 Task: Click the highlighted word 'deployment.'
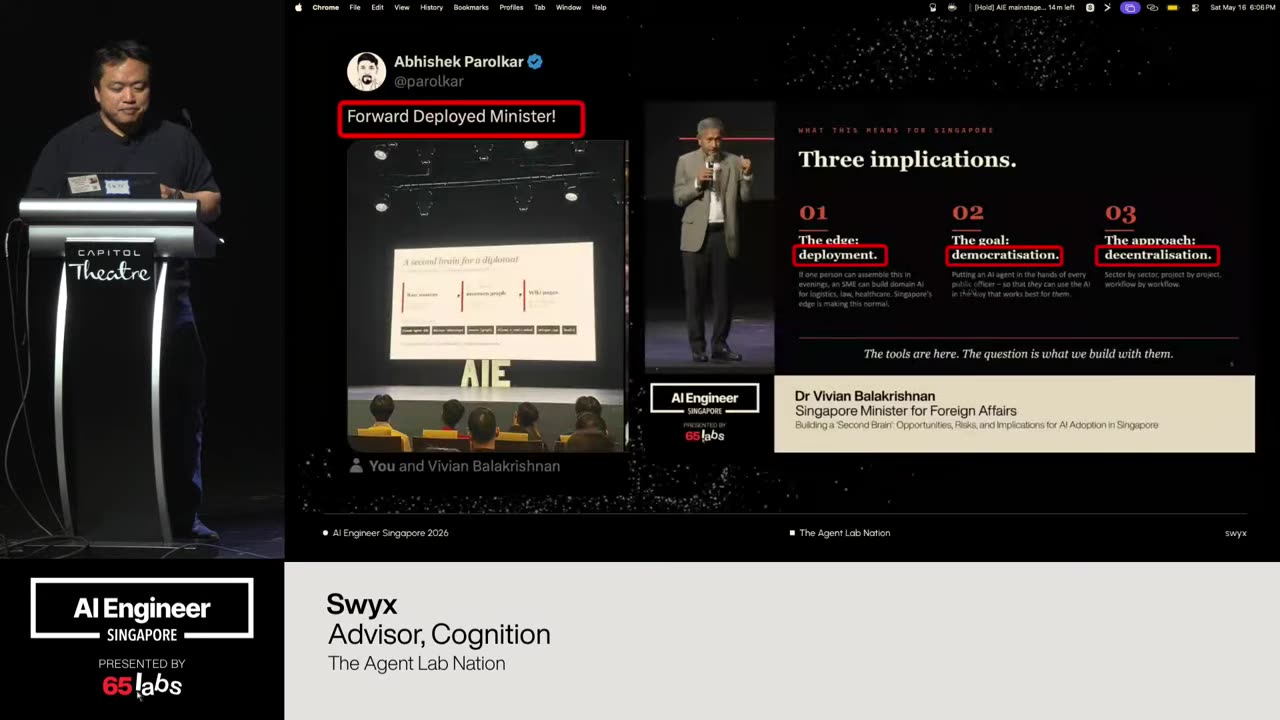tap(838, 255)
